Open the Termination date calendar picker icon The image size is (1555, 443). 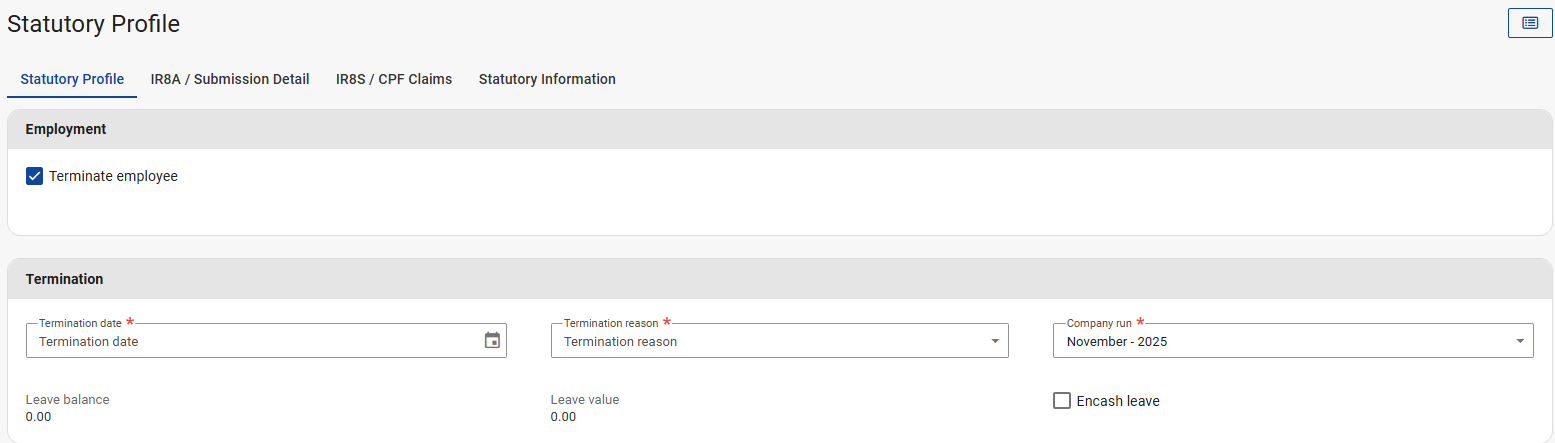point(492,341)
